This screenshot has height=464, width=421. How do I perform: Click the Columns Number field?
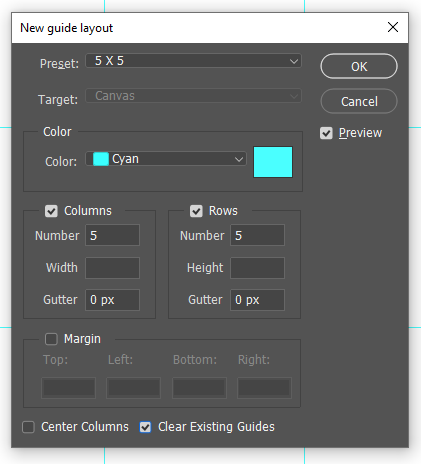click(113, 235)
